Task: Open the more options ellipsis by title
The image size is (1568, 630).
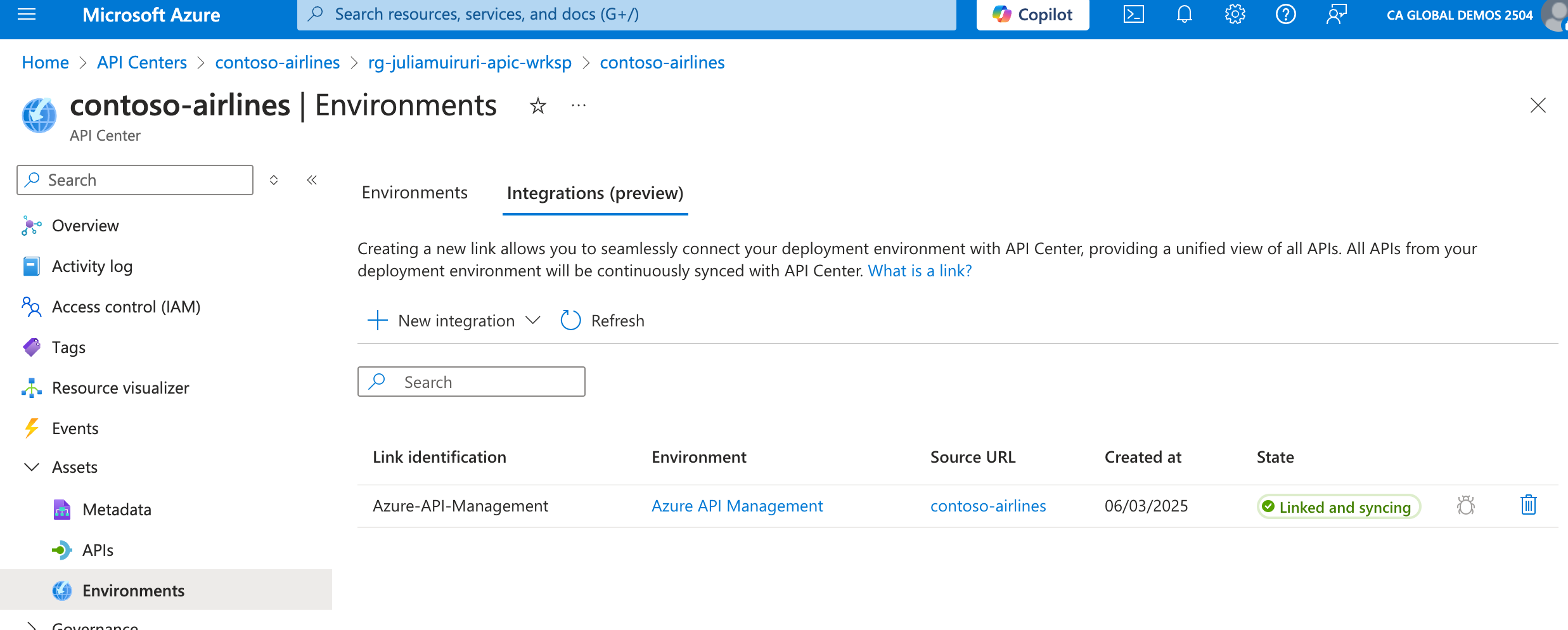Action: (578, 106)
